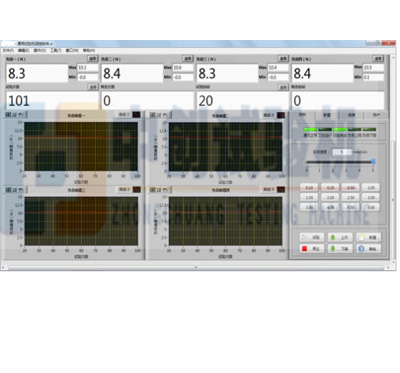Select cursor tool in bottom-left graph palette
Image resolution: width=400 pixels, height=373 pixels.
click(8, 190)
